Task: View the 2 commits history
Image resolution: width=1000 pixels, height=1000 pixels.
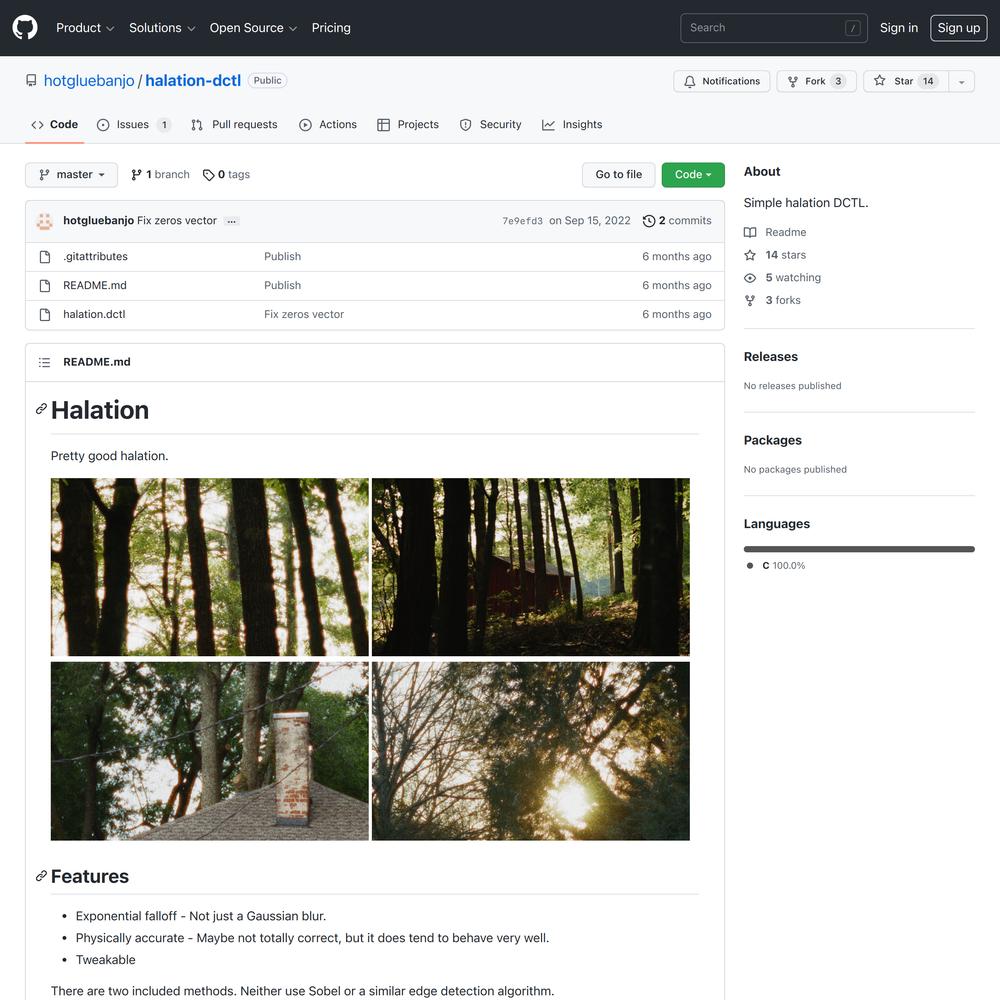Action: (677, 221)
